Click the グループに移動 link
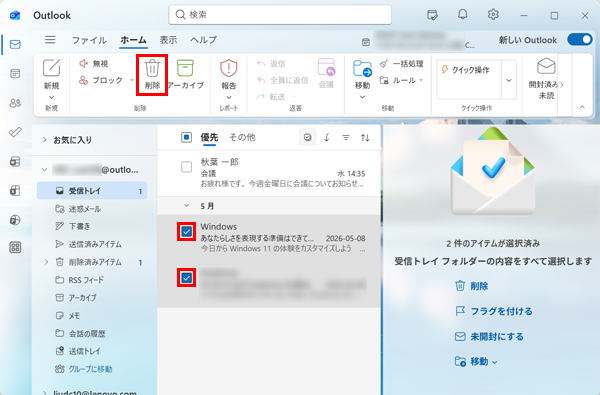Image resolution: width=600 pixels, height=395 pixels. click(84, 369)
